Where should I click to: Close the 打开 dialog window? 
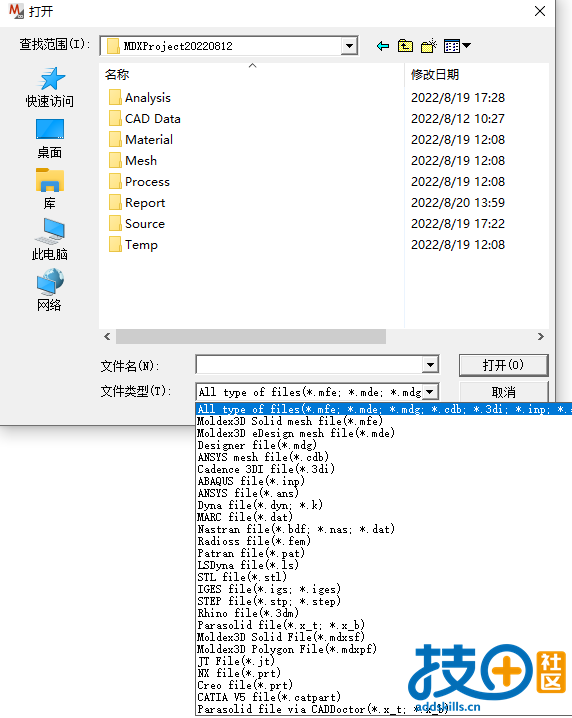pyautogui.click(x=540, y=11)
